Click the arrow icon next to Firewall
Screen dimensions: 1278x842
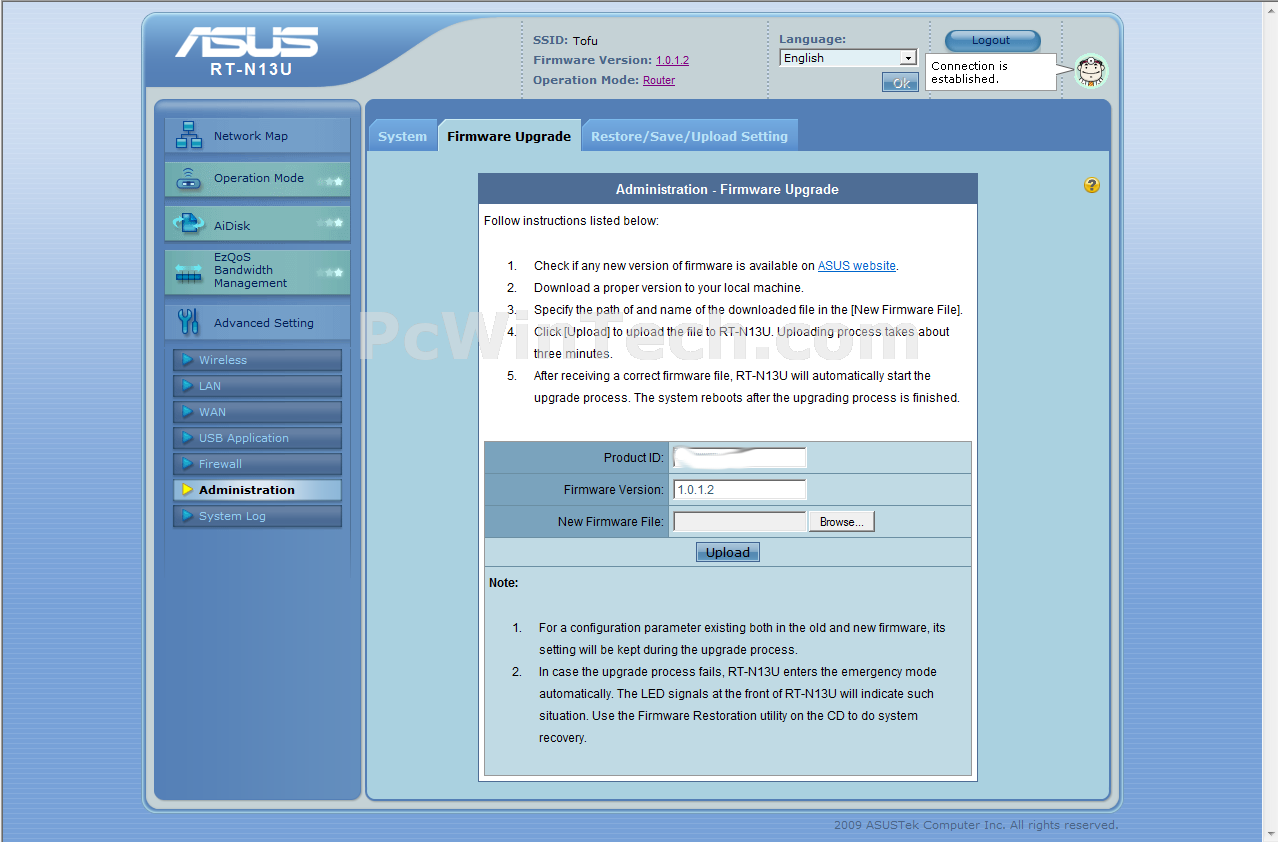tap(187, 464)
